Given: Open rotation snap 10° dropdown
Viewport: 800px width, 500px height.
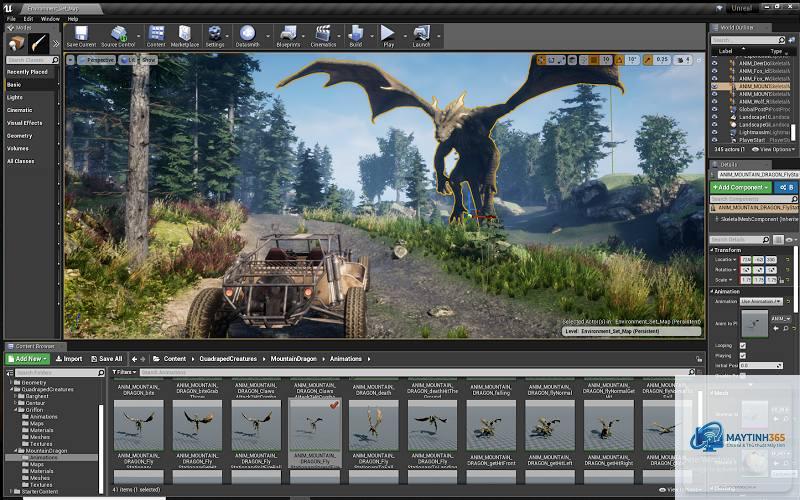Looking at the screenshot, I should pos(632,60).
